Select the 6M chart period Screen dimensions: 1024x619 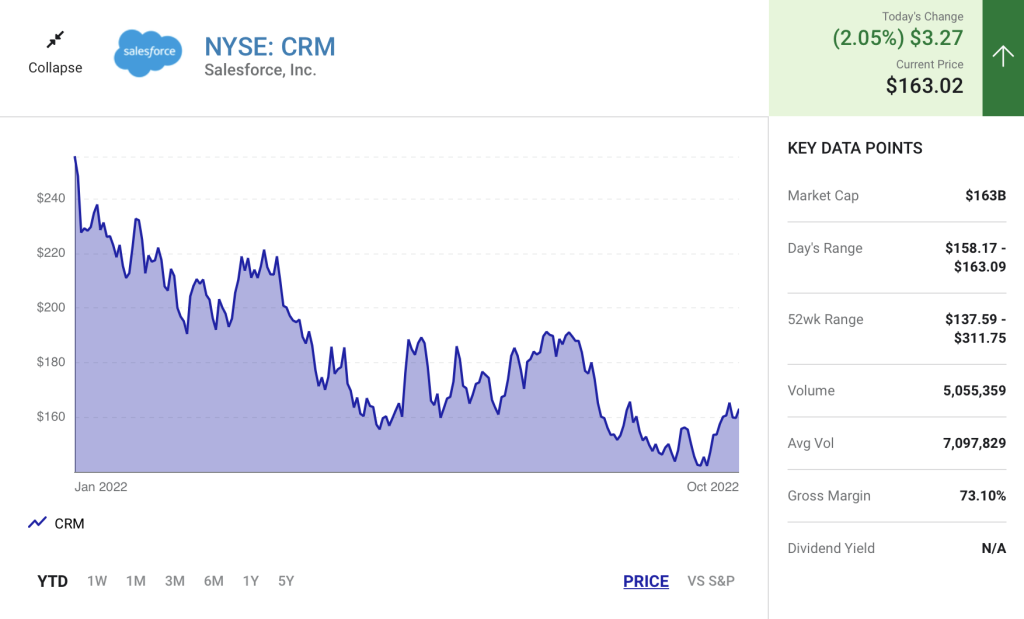[x=214, y=581]
